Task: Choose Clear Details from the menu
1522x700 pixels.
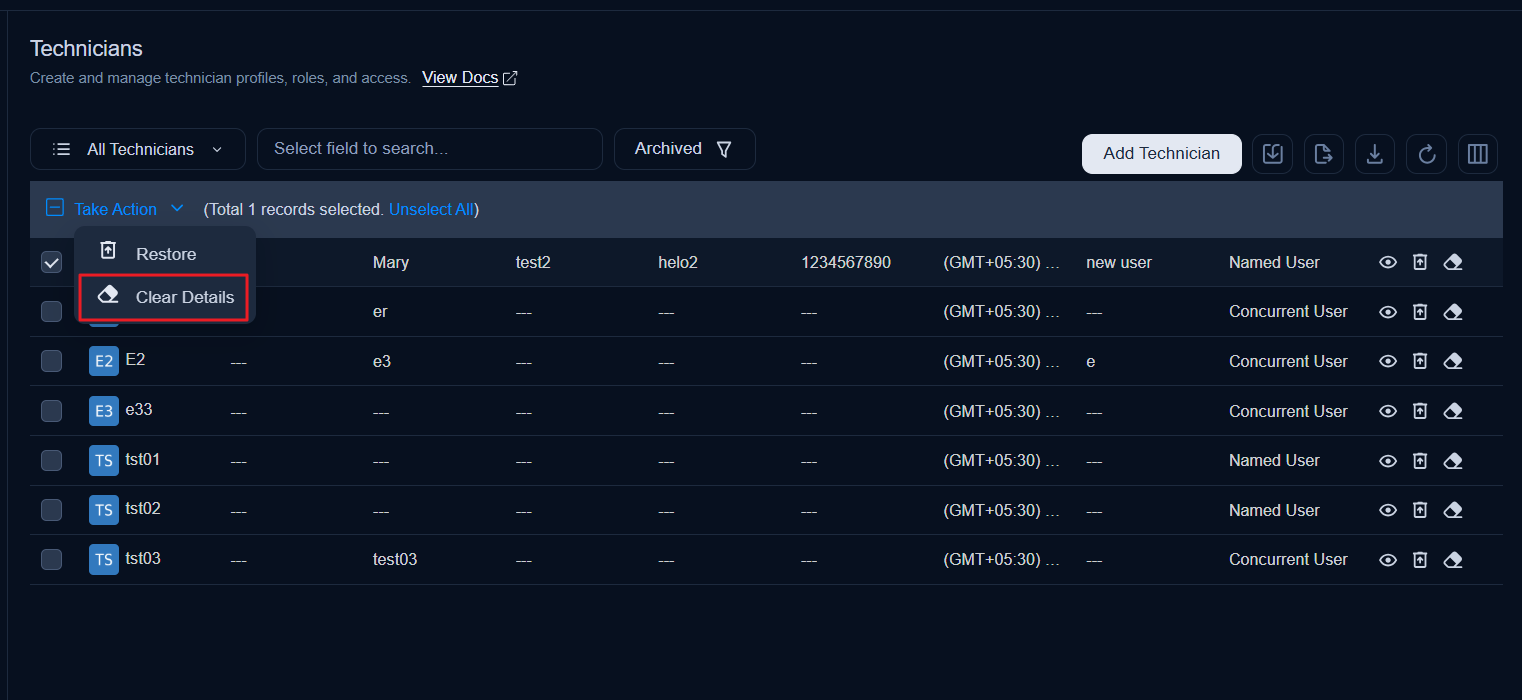Action: click(x=165, y=297)
